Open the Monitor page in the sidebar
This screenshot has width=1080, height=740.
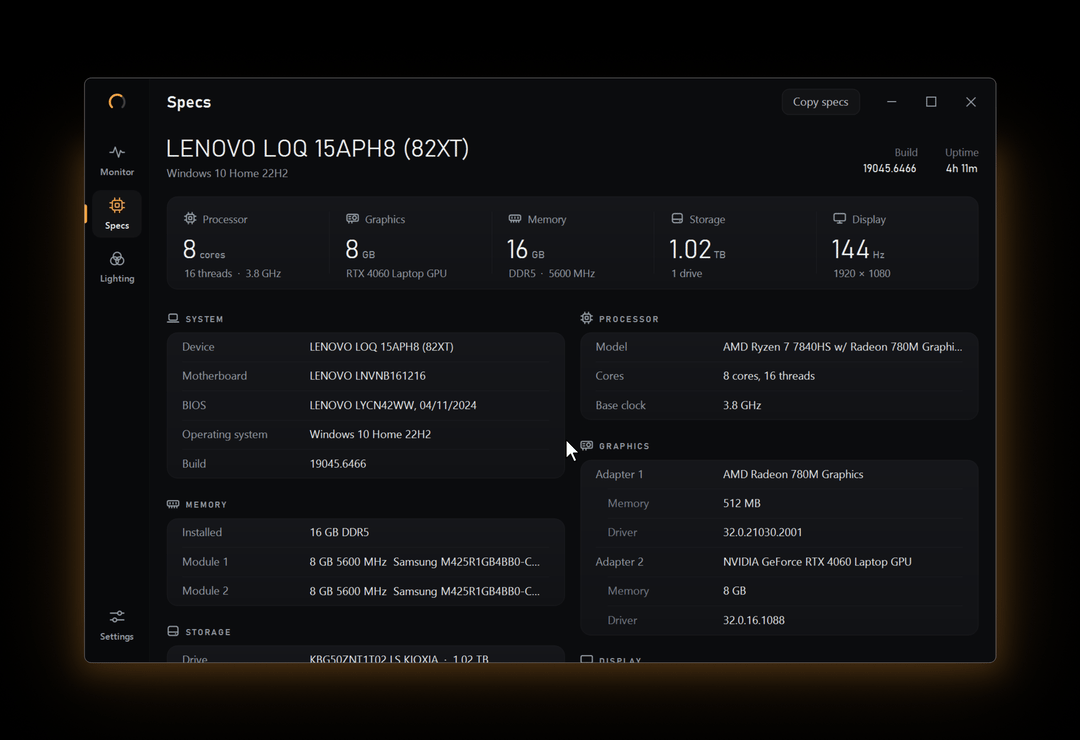pyautogui.click(x=117, y=161)
